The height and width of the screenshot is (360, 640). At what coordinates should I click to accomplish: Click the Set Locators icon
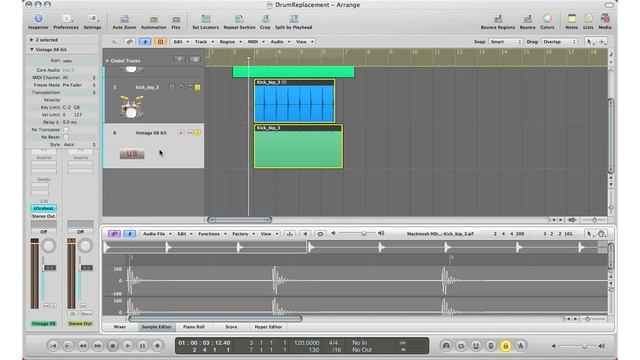(206, 19)
